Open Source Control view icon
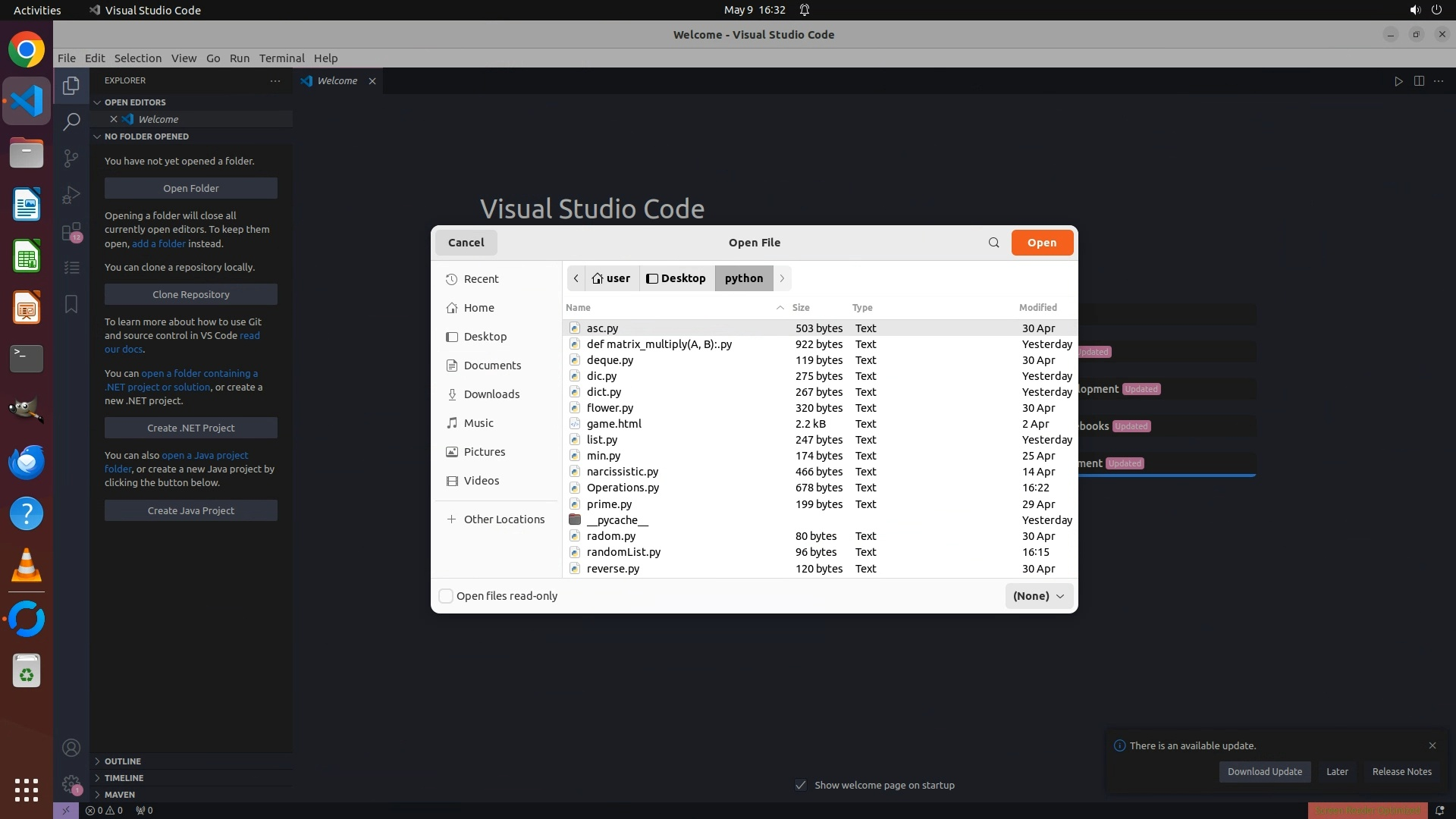This screenshot has width=1456, height=819. click(71, 158)
